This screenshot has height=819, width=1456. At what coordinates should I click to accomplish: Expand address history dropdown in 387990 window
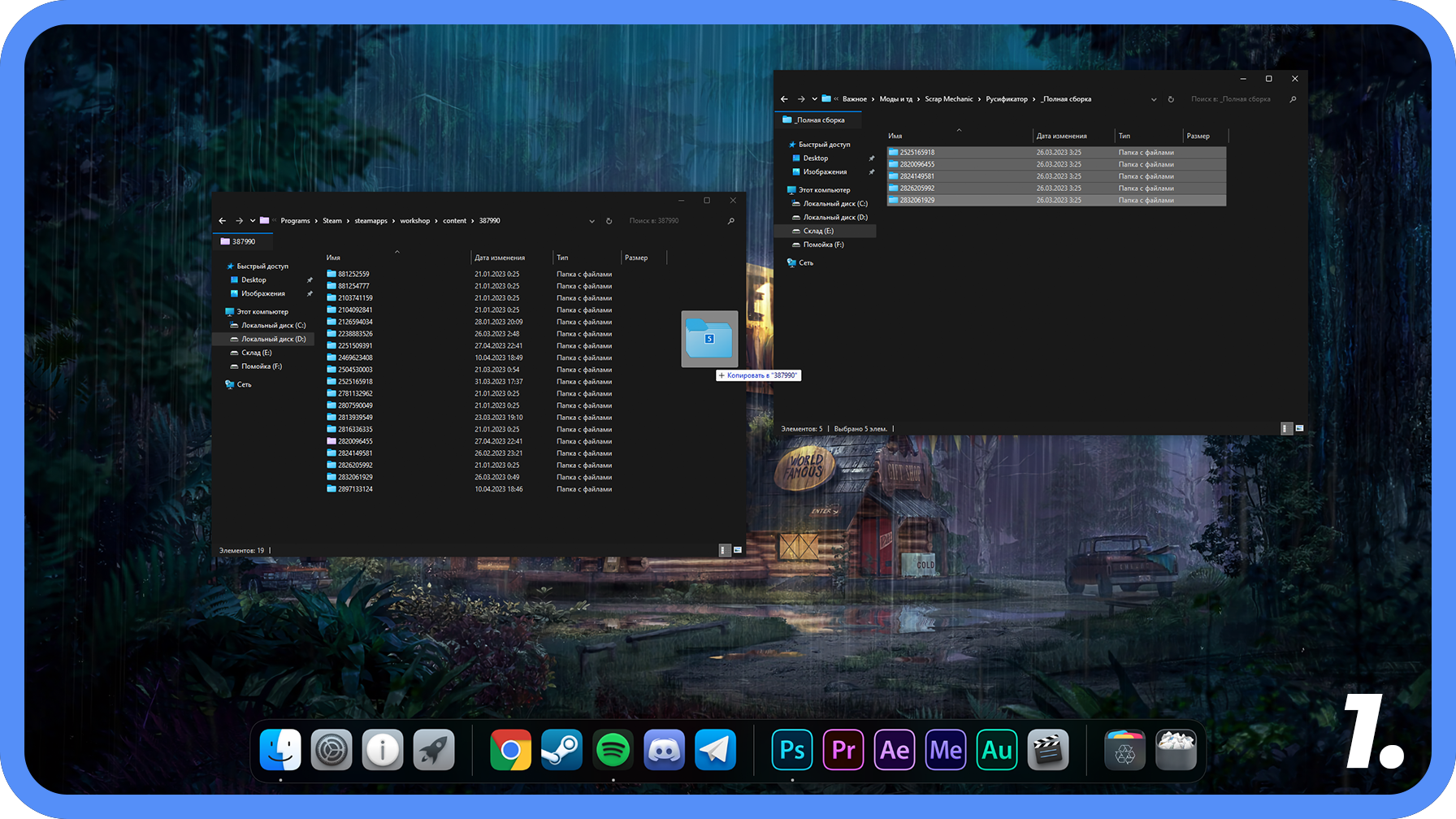[x=591, y=221]
